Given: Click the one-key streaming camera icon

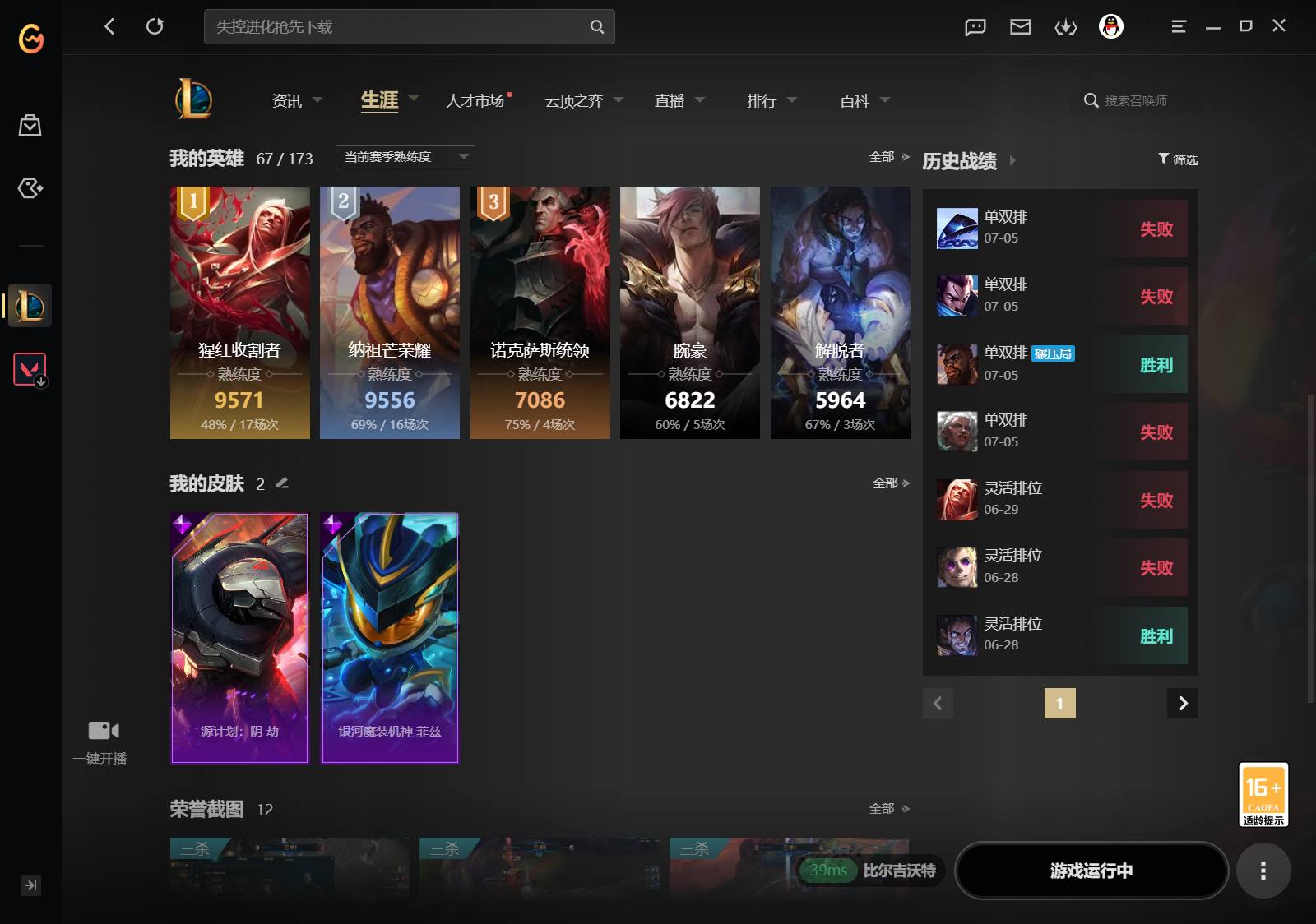Looking at the screenshot, I should (x=104, y=730).
